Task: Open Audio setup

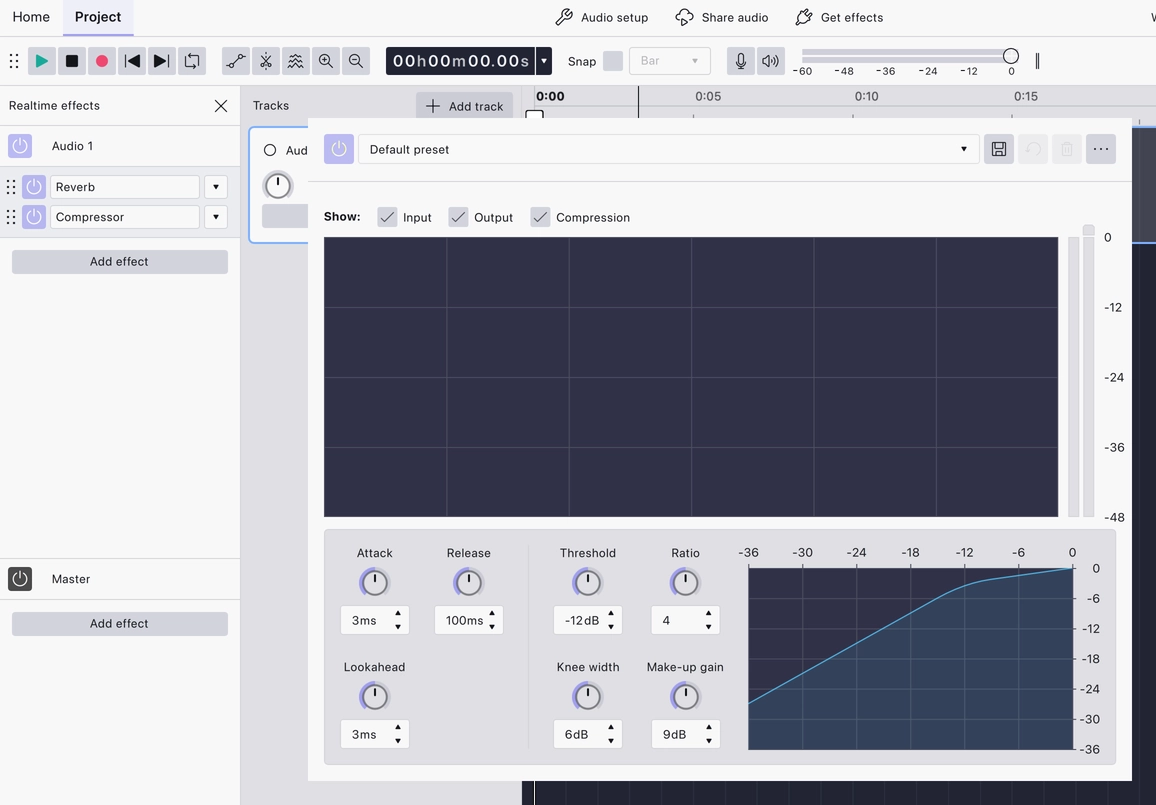Action: click(602, 17)
